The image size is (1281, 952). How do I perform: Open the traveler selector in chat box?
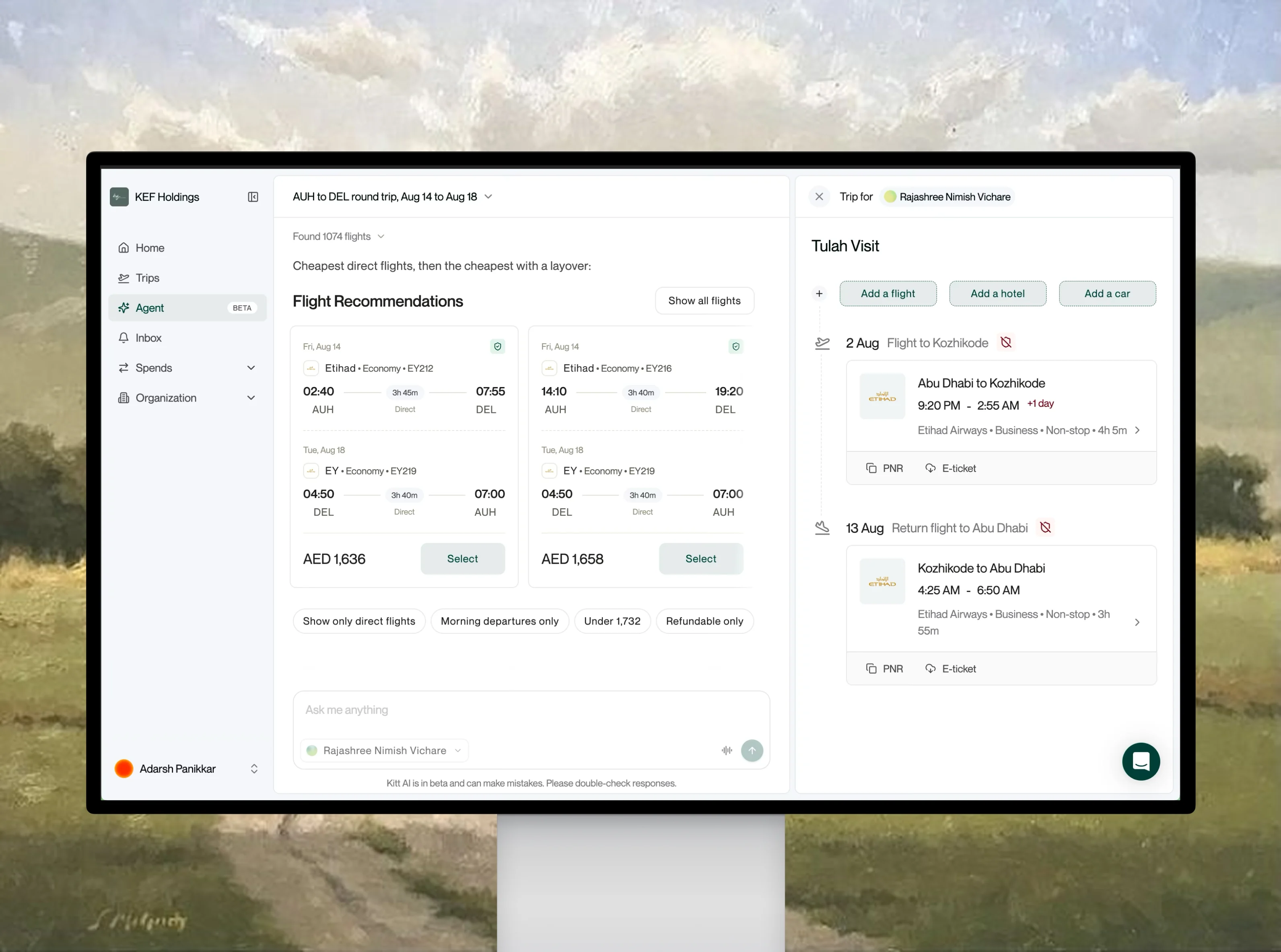[384, 750]
